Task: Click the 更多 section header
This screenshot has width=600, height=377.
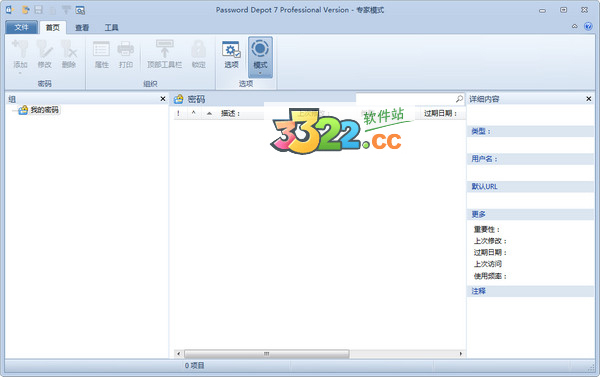Action: (530, 214)
